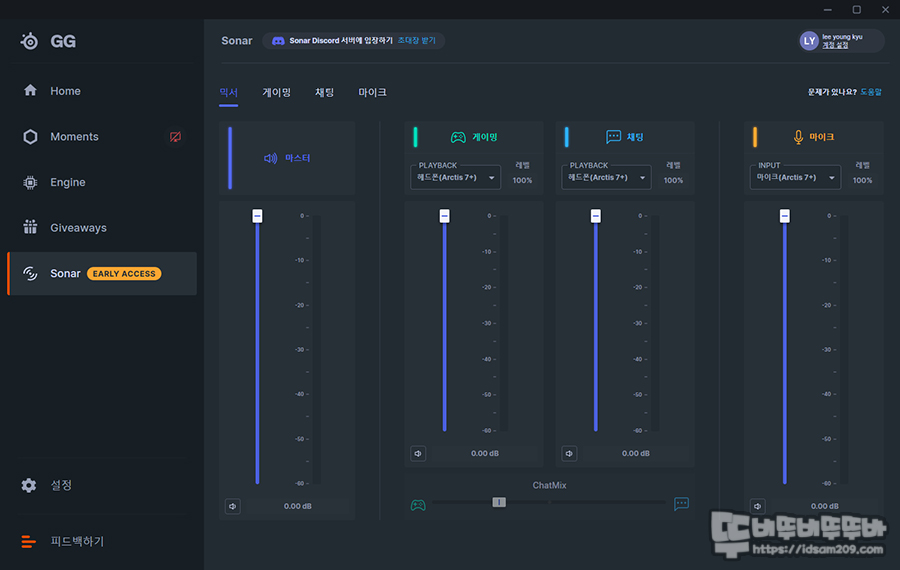The height and width of the screenshot is (570, 900).
Task: Open microphone INPUT device dropdown
Action: 795,177
